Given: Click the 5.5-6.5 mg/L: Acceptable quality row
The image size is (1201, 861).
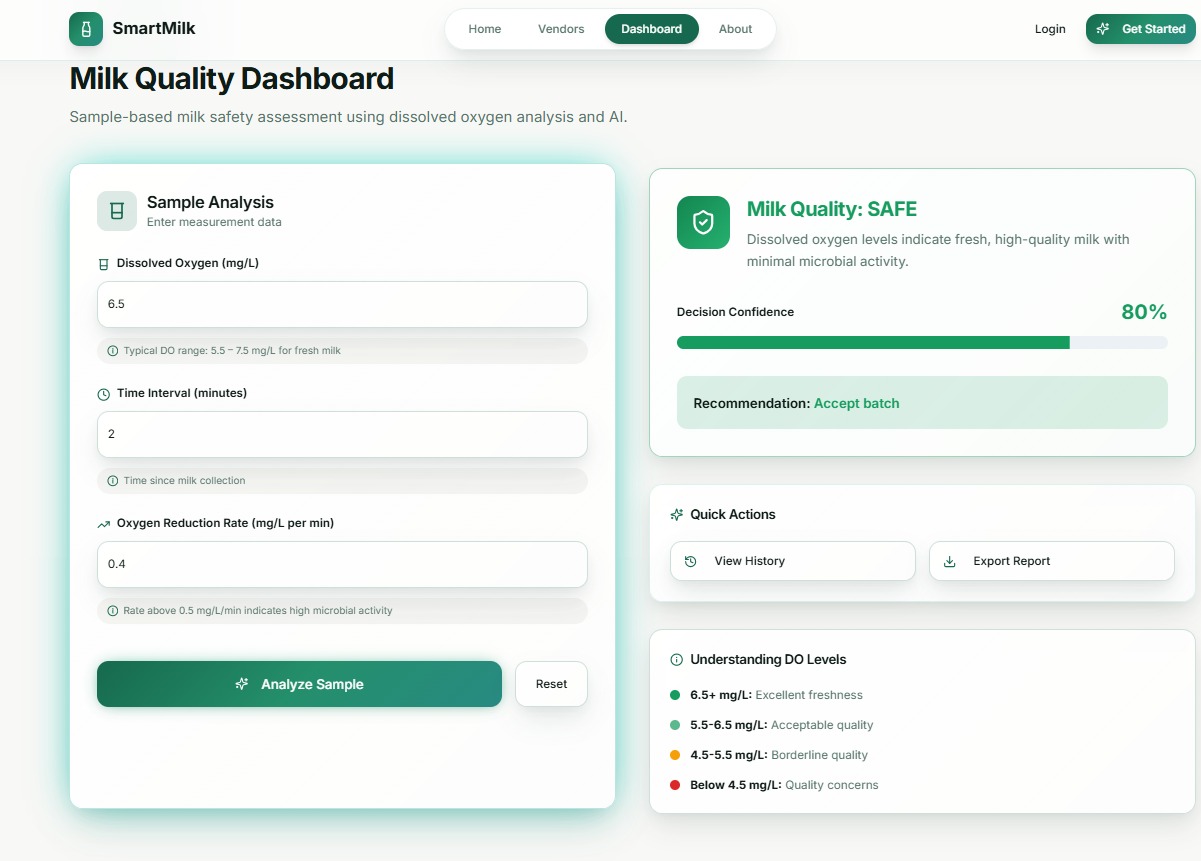Looking at the screenshot, I should [x=772, y=725].
